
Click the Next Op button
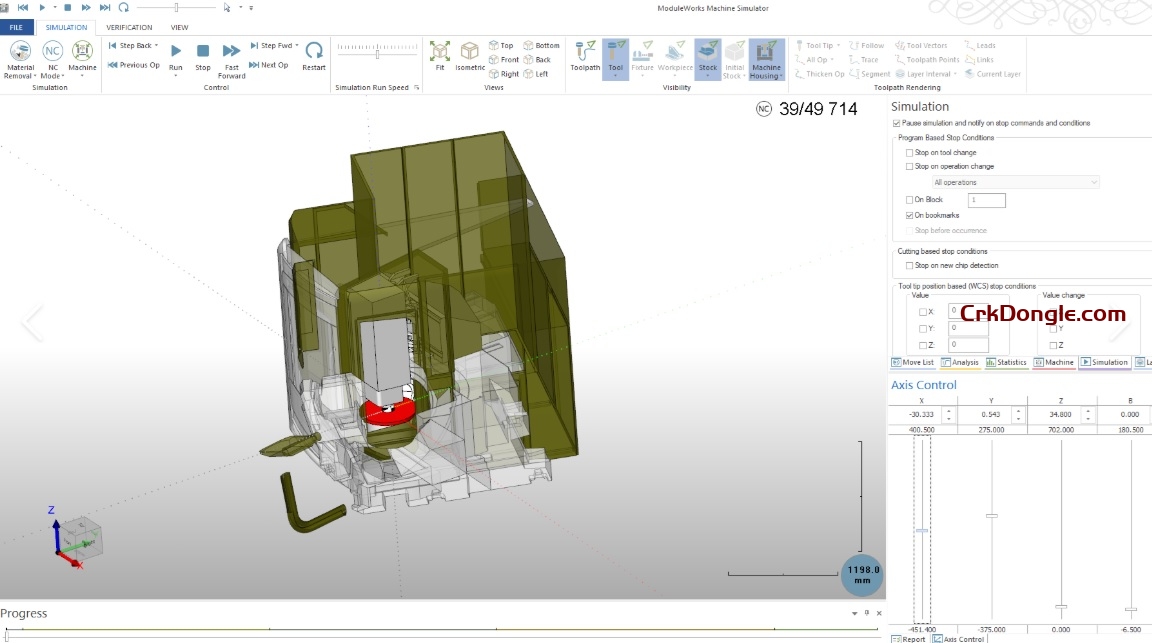[x=270, y=64]
